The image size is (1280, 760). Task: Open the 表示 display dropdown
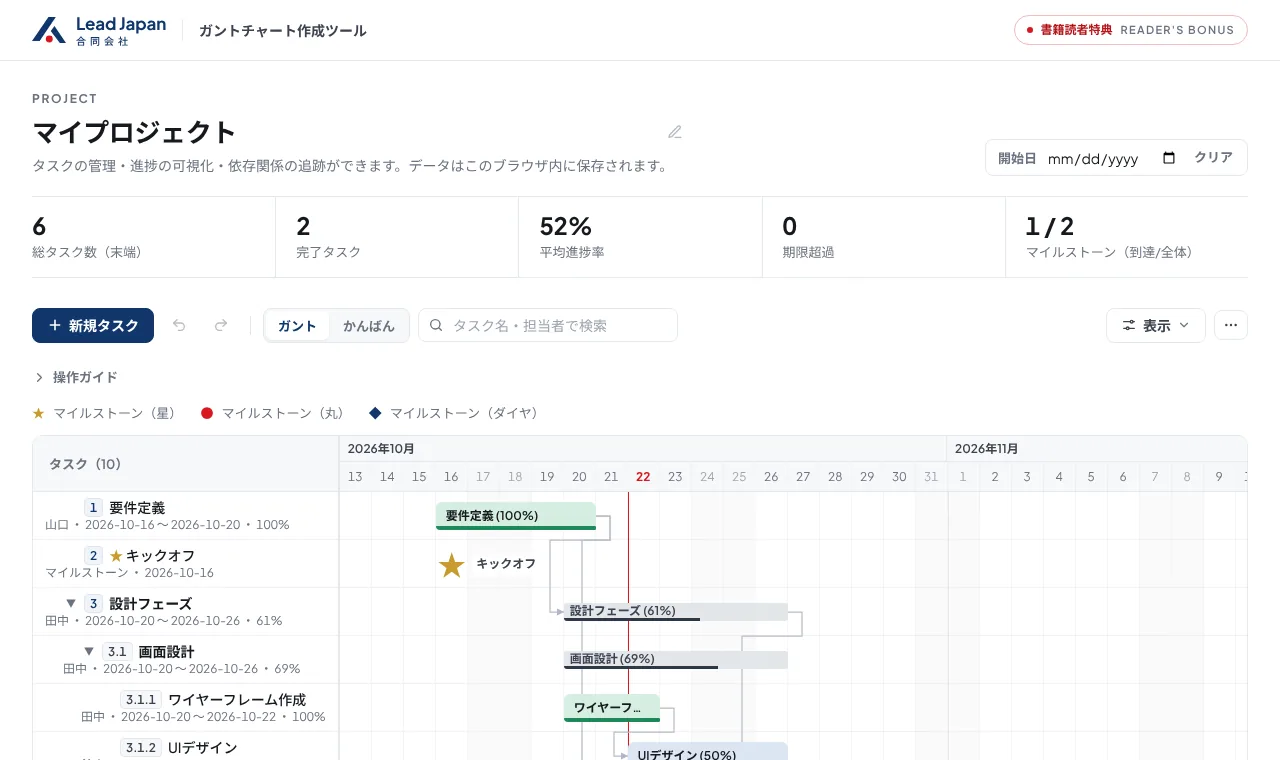pyautogui.click(x=1156, y=325)
